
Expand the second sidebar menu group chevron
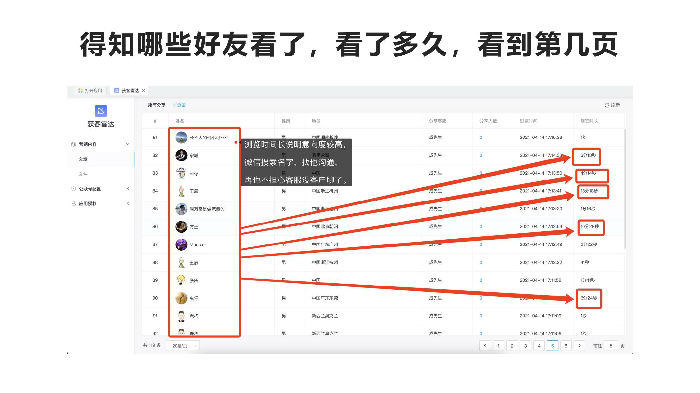(x=128, y=189)
